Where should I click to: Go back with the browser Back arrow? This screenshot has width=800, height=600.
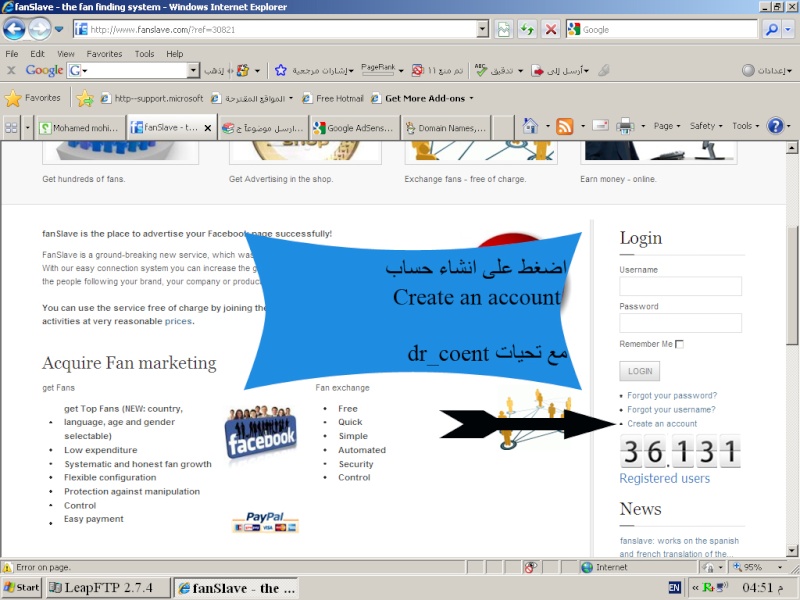(14, 29)
